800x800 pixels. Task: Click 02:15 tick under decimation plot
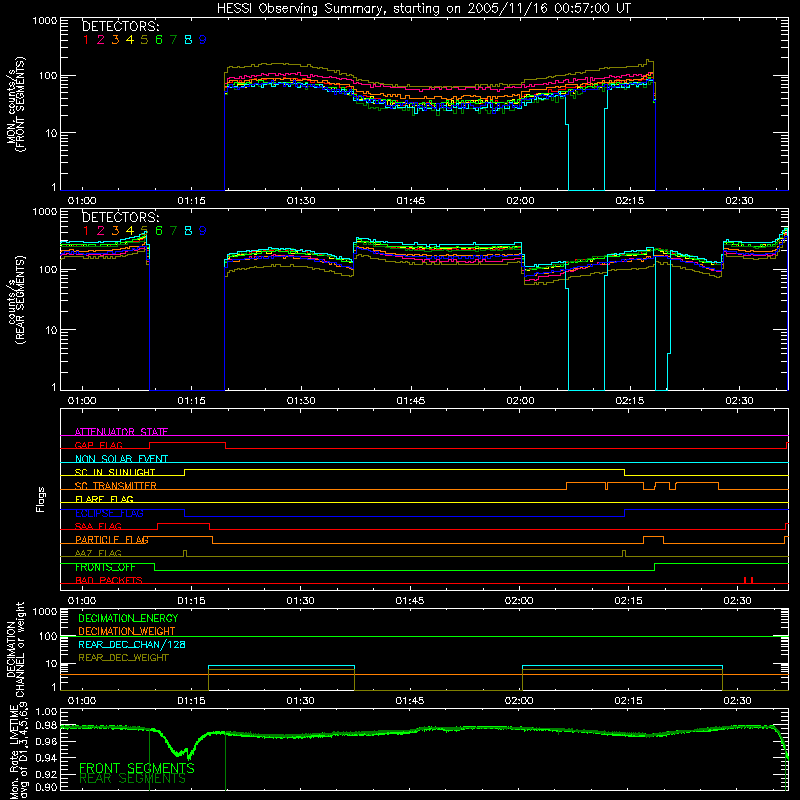(x=629, y=701)
